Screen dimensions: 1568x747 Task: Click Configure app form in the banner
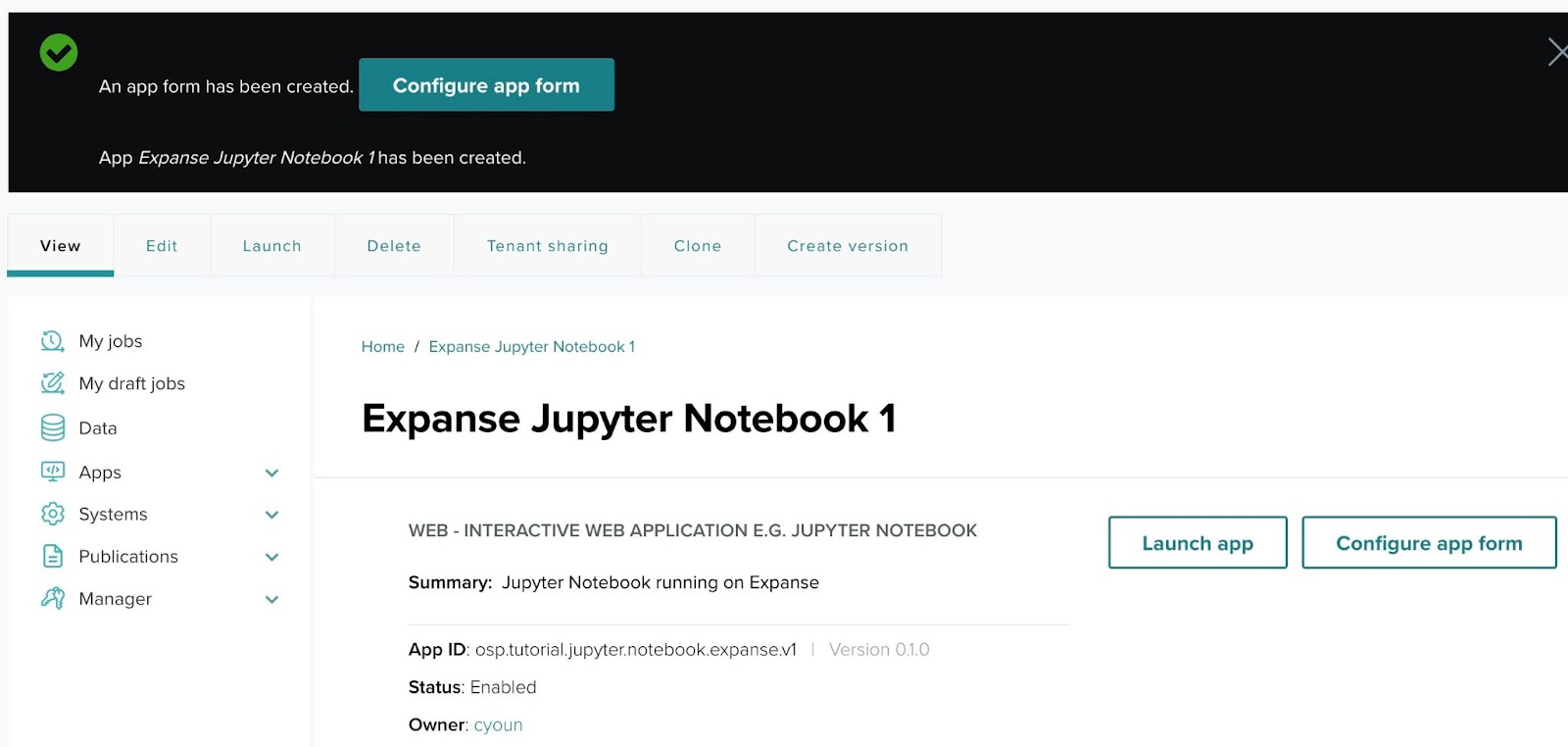click(x=486, y=85)
